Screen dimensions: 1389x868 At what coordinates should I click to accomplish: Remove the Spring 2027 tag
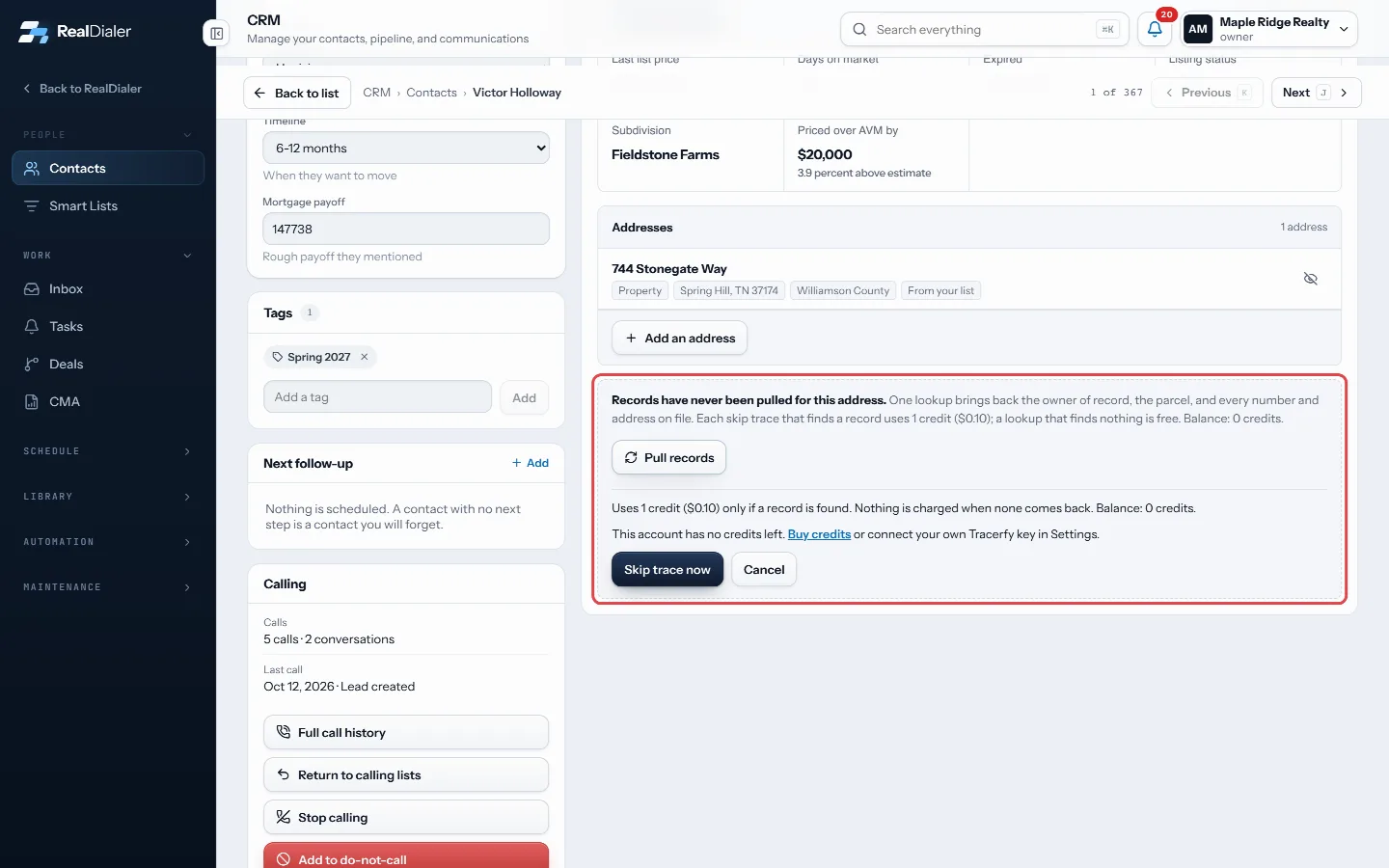365,357
